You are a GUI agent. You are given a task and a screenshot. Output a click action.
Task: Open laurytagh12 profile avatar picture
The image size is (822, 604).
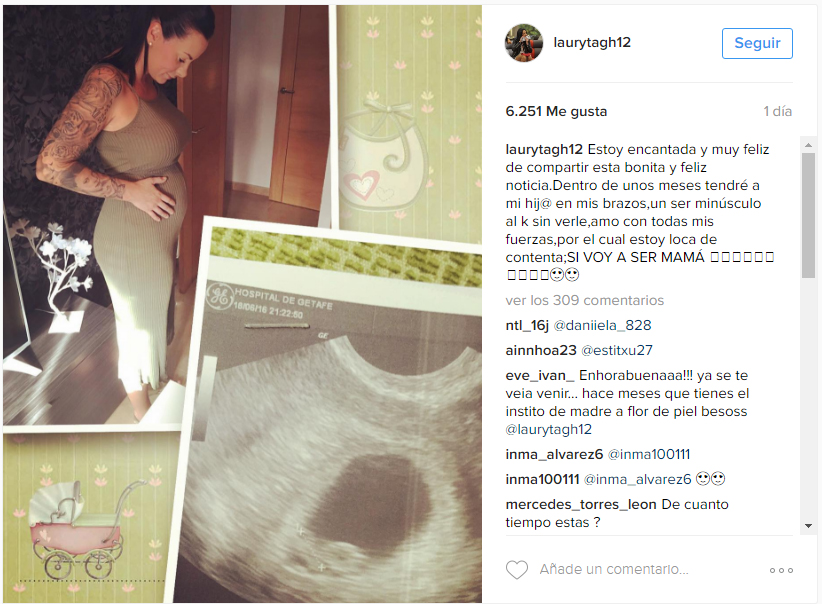(x=524, y=43)
